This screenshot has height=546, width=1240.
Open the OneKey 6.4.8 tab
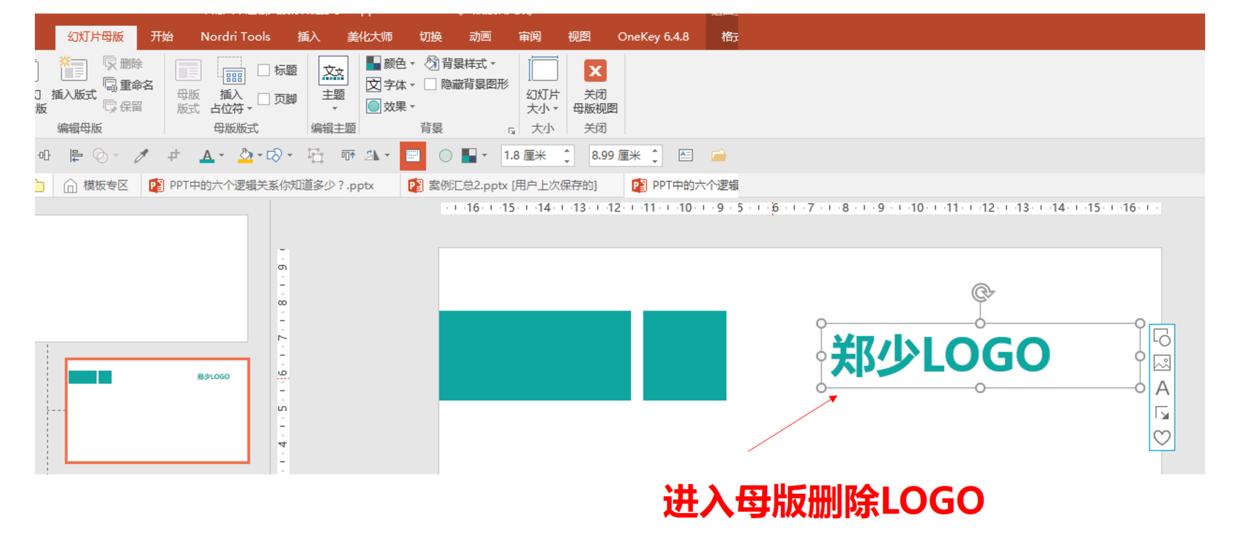653,36
